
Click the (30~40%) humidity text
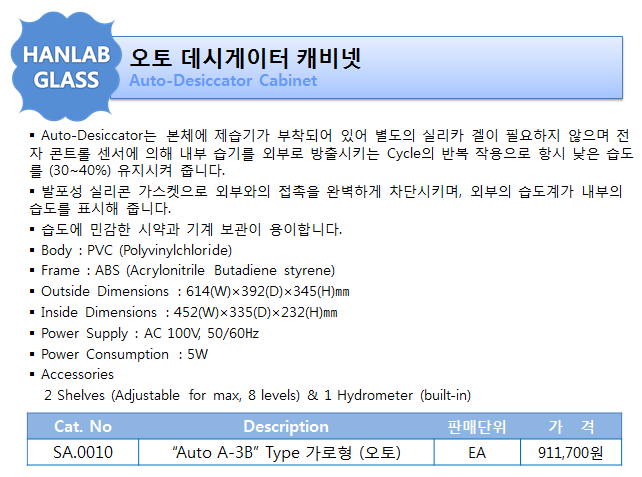pyautogui.click(x=80, y=170)
